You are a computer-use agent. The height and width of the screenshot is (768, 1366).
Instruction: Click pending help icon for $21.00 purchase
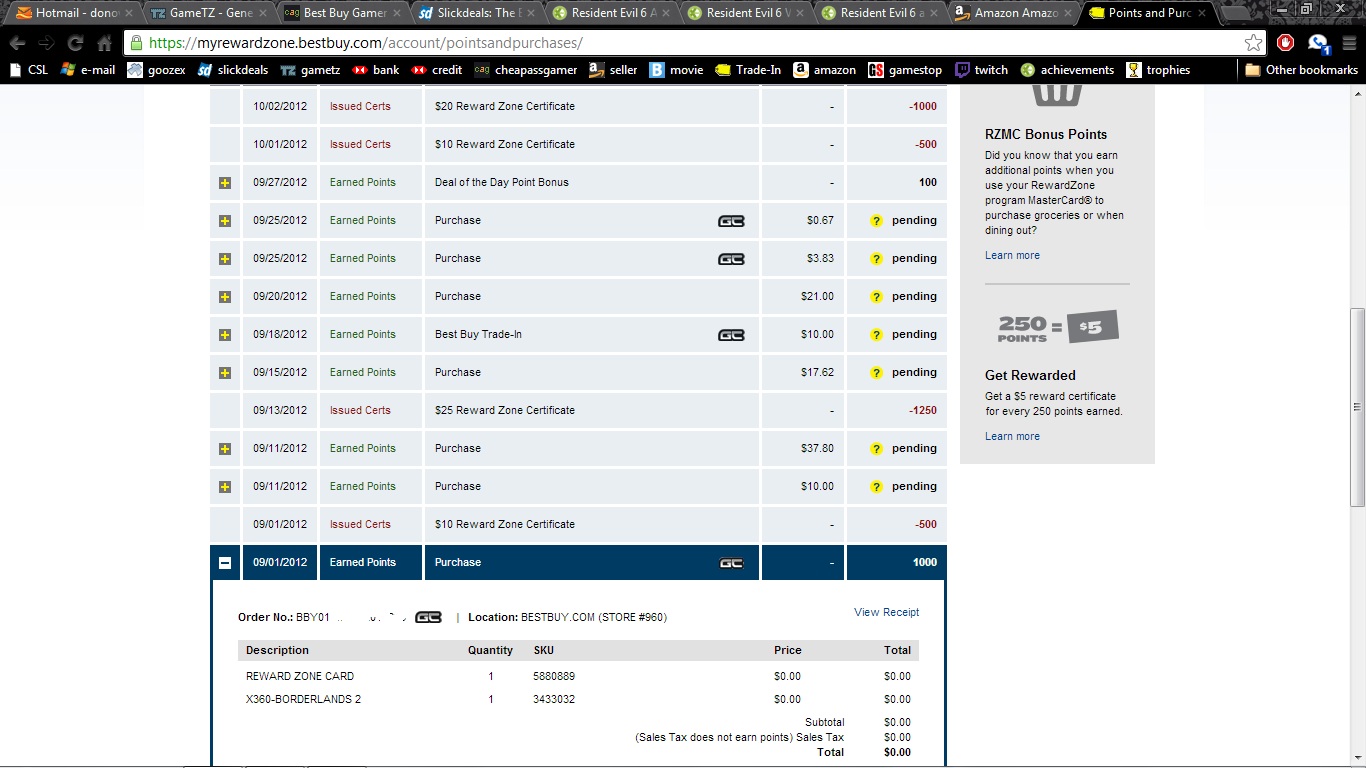point(876,296)
